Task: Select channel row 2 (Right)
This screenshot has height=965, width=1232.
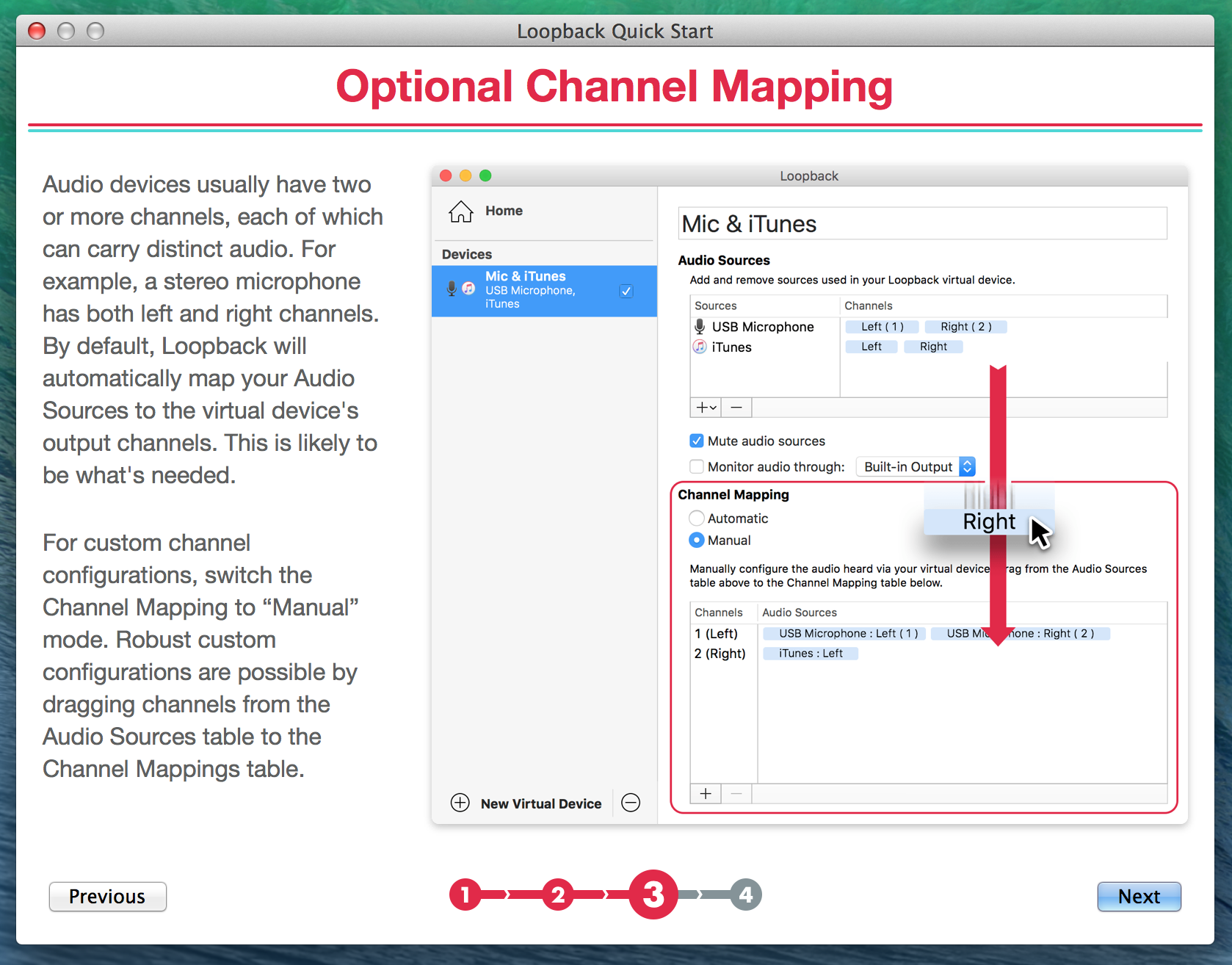Action: click(929, 653)
